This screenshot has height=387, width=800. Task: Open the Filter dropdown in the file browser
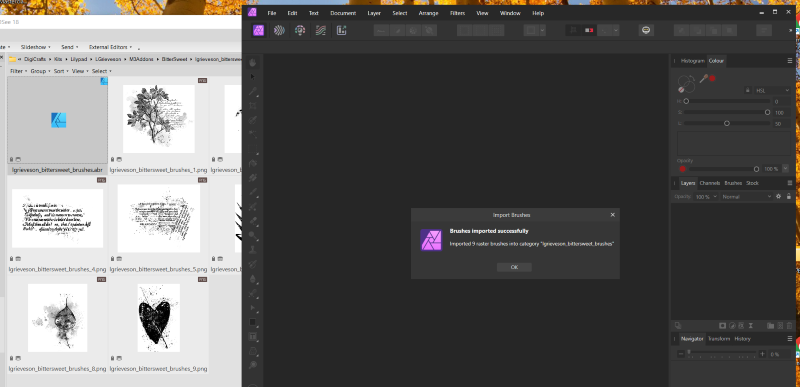tap(18, 71)
